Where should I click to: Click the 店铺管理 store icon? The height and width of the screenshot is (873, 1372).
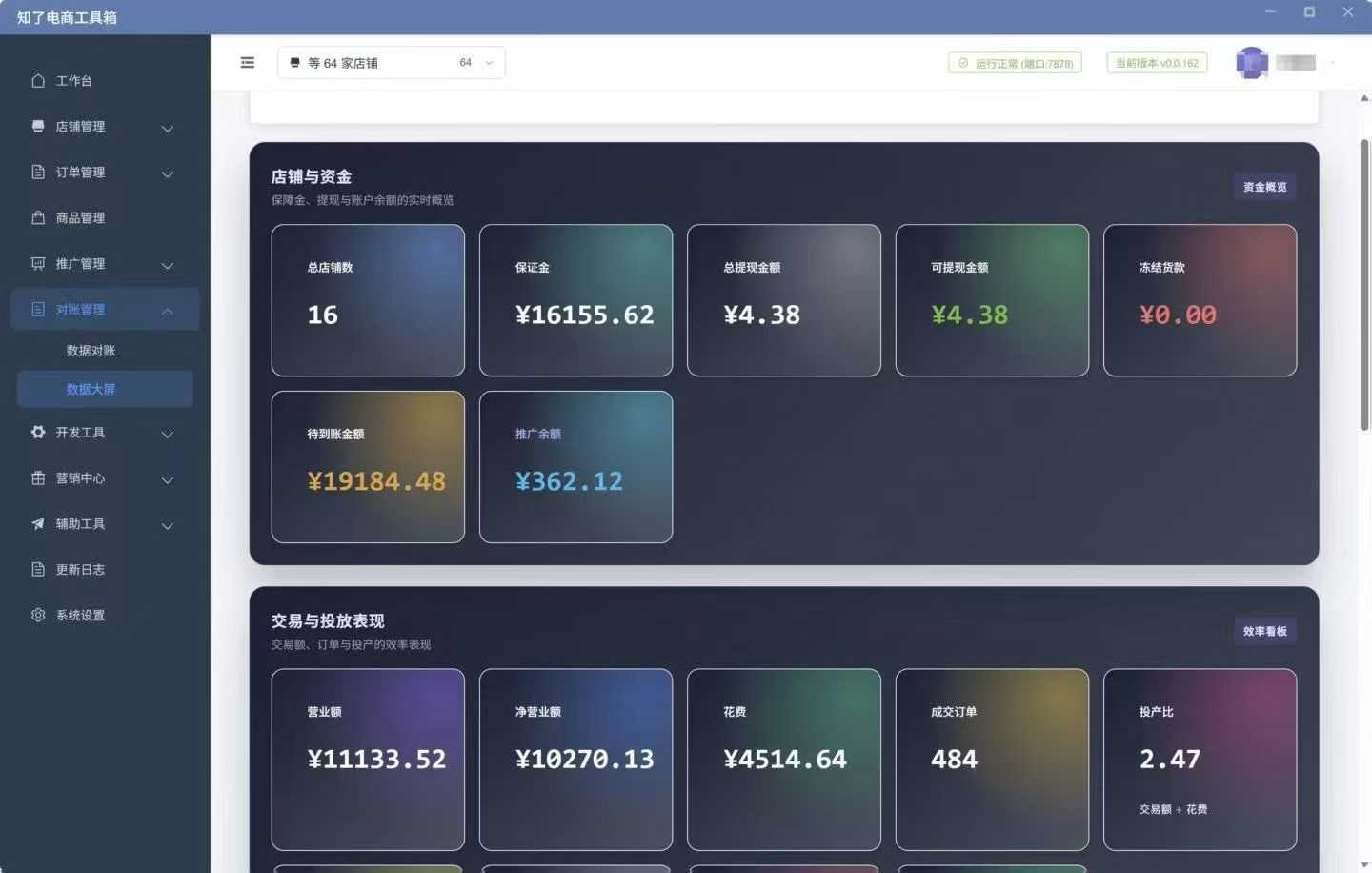coord(38,127)
